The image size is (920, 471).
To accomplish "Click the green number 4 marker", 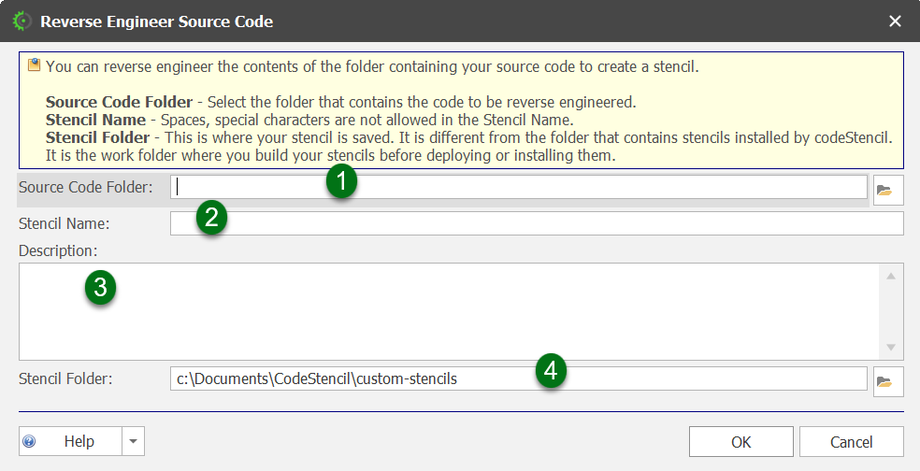I will [x=551, y=371].
